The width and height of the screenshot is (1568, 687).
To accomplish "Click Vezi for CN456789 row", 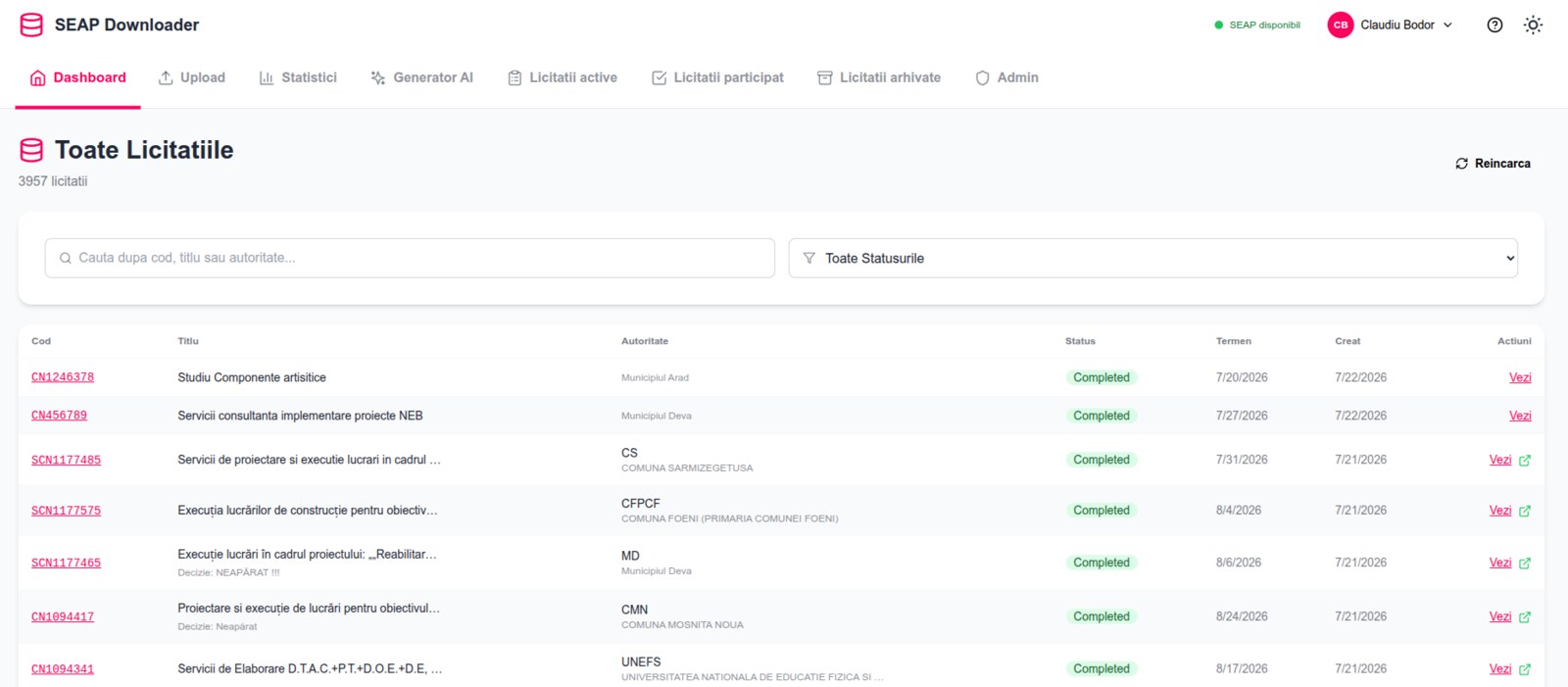I will 1520,416.
